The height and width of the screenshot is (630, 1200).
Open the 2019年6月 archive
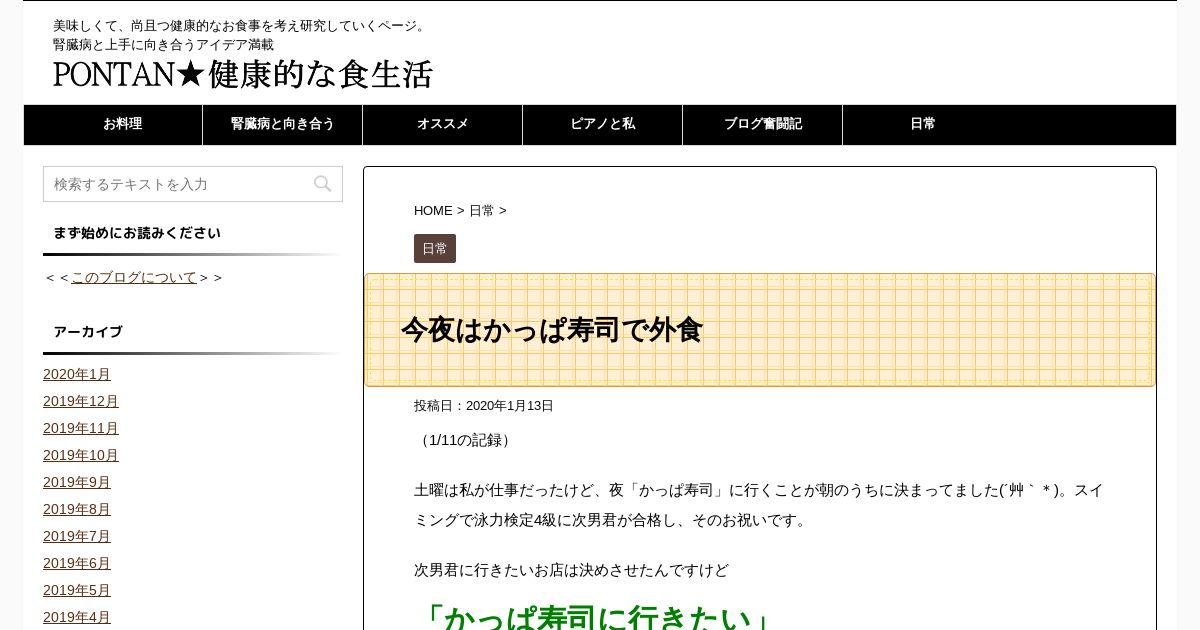(77, 563)
